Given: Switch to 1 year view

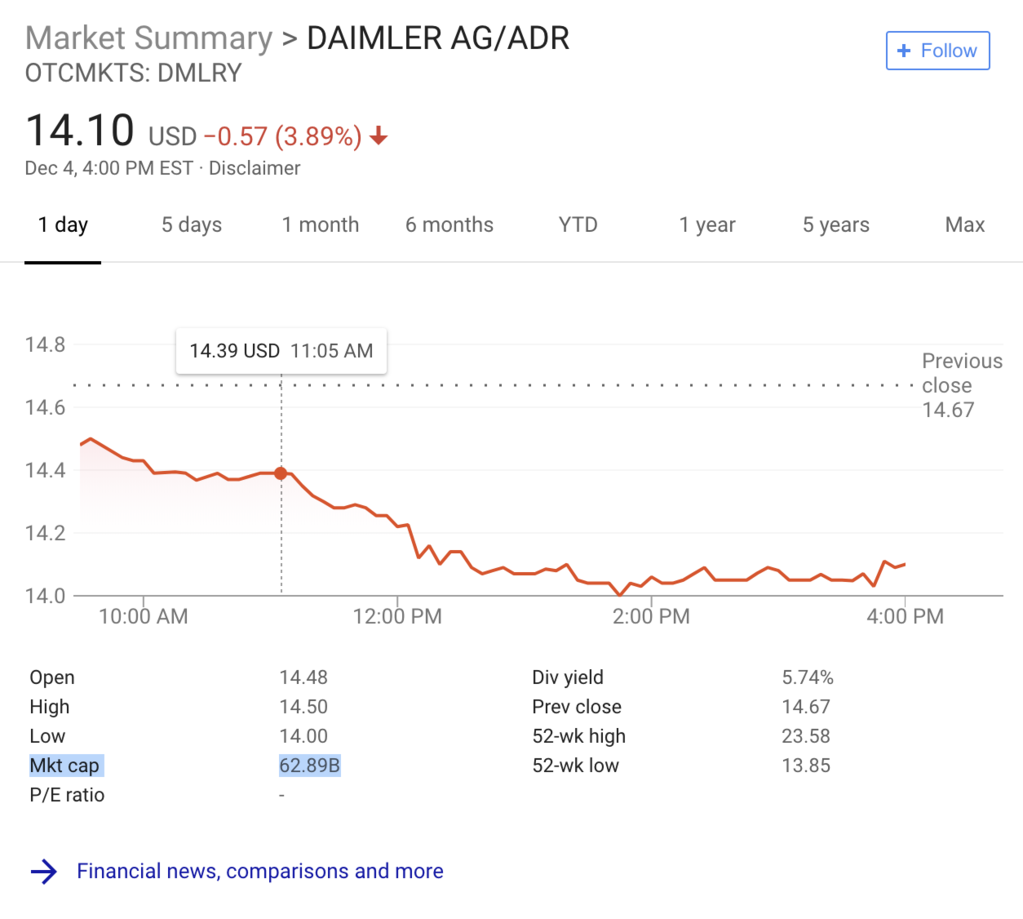Looking at the screenshot, I should point(707,225).
